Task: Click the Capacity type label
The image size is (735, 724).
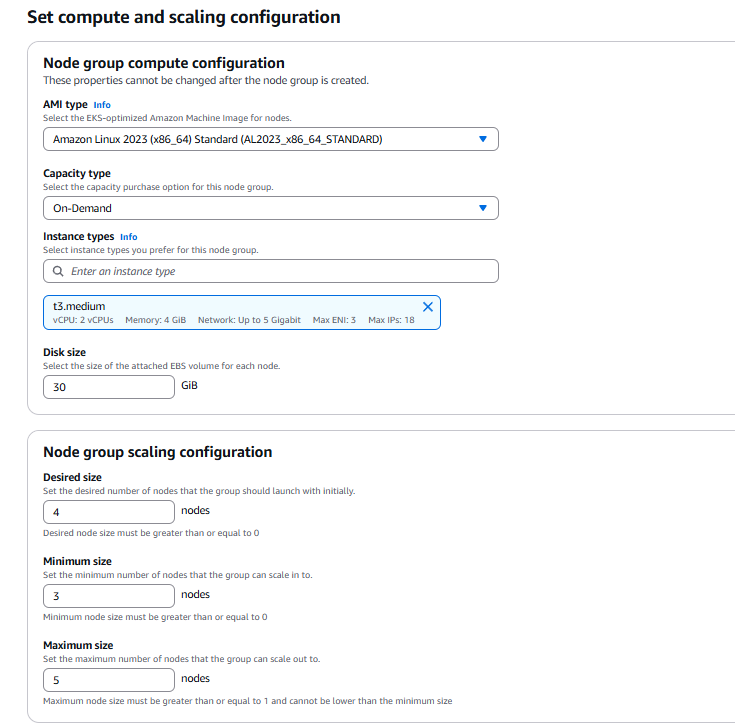Action: pyautogui.click(x=77, y=173)
